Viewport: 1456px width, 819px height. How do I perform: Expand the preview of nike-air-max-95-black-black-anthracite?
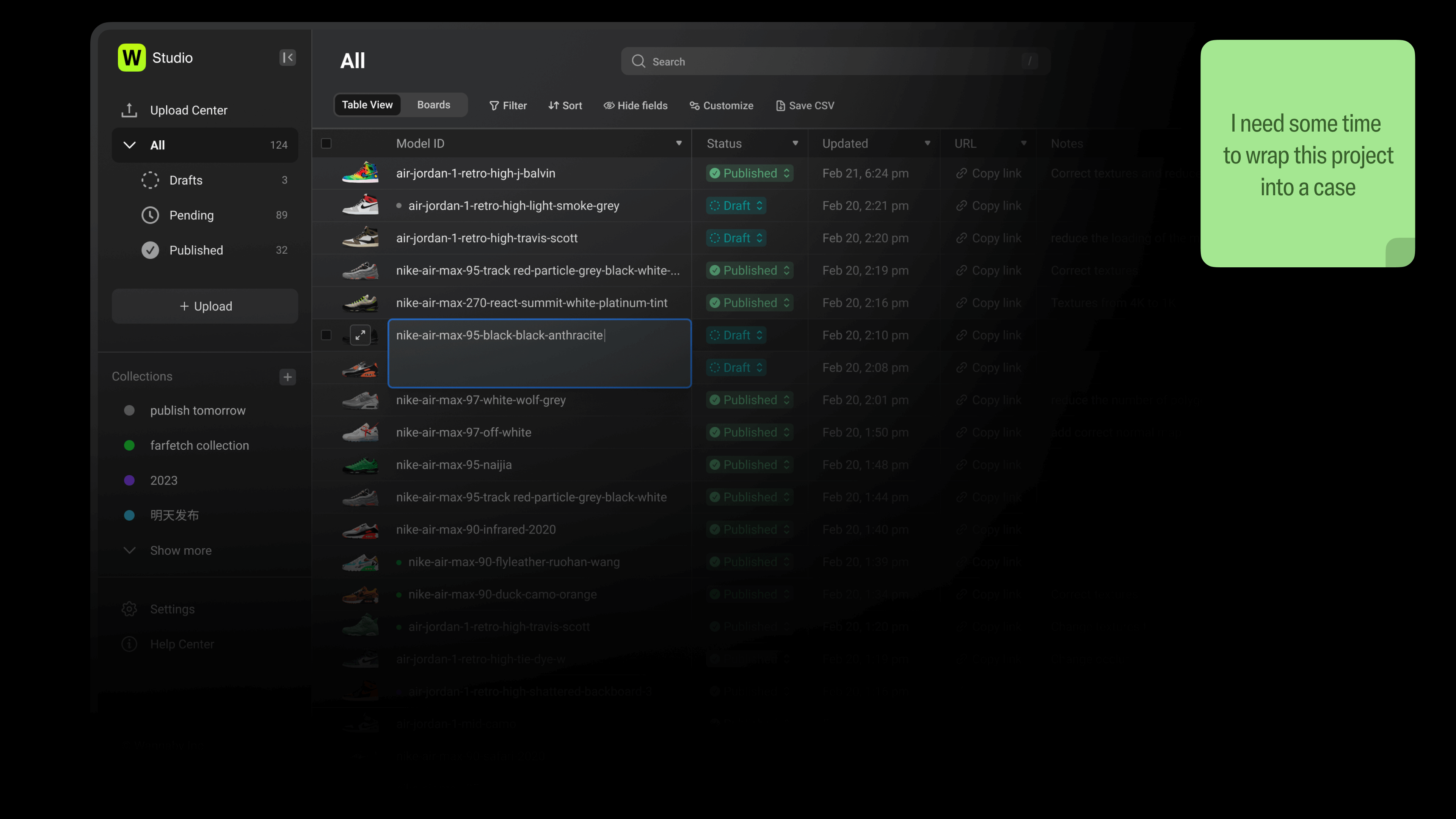[x=360, y=335]
